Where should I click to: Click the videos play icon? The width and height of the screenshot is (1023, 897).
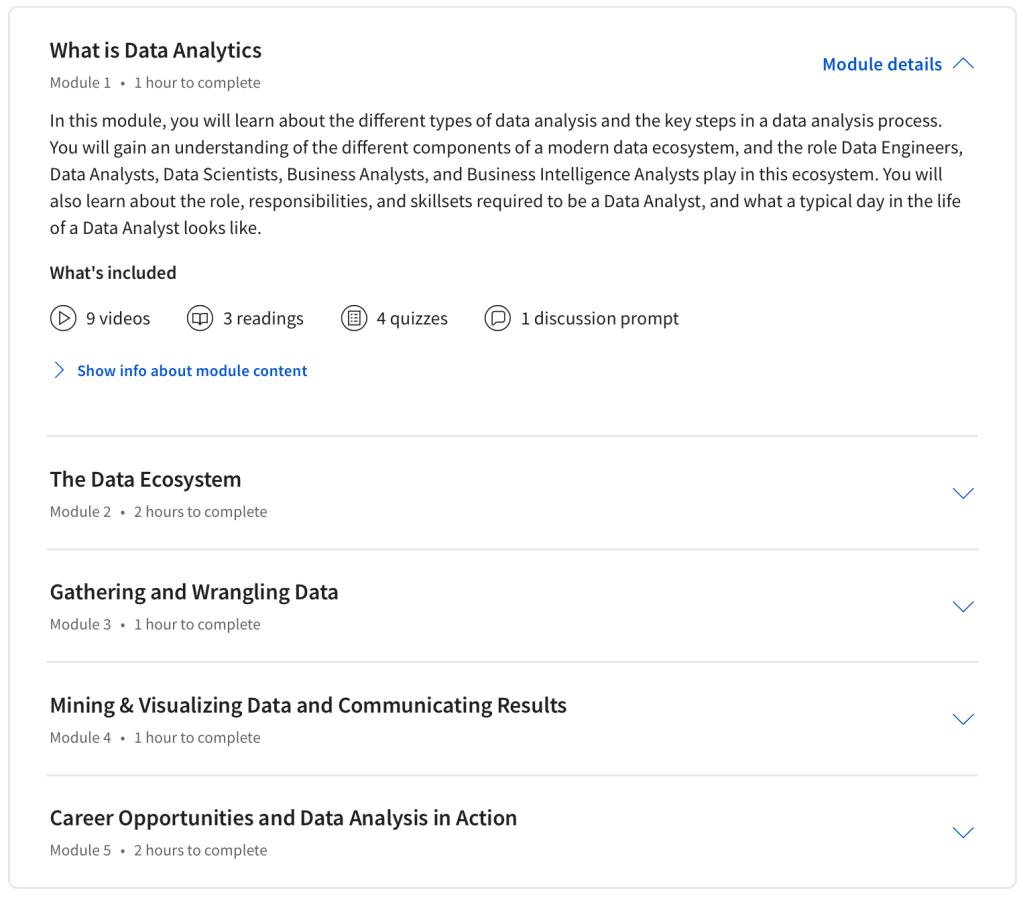point(63,319)
